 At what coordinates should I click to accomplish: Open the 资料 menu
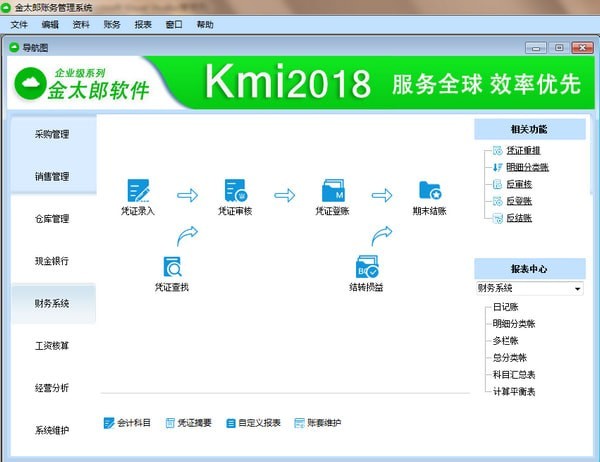tap(81, 25)
